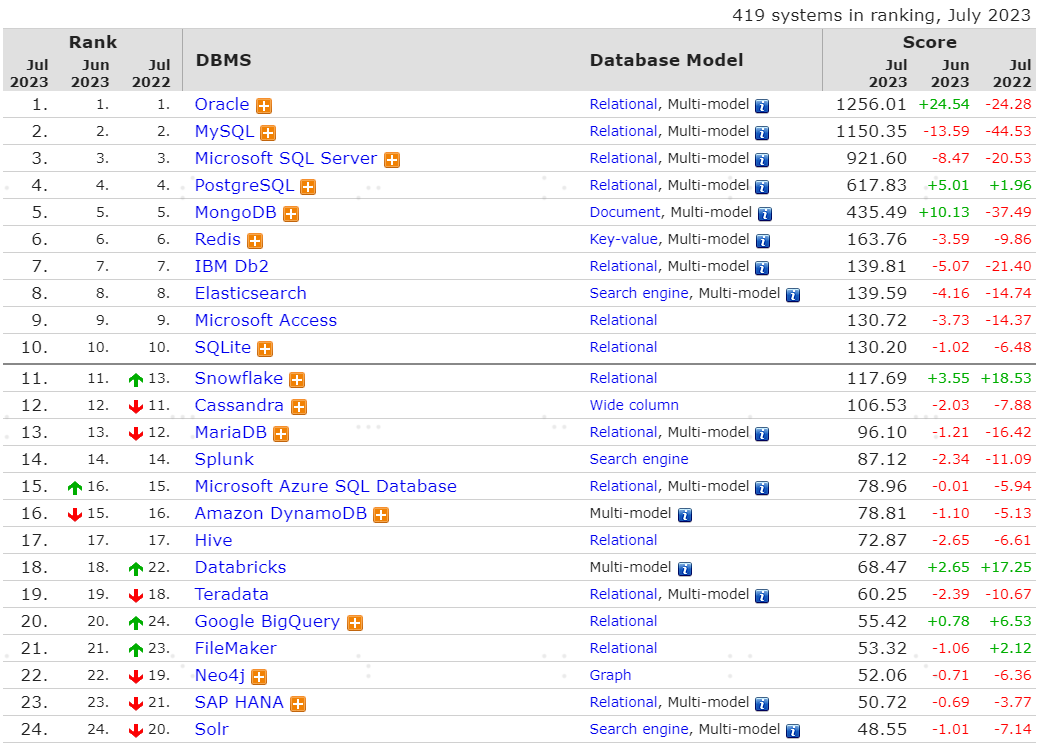Open the Solr DBMS link
The image size is (1037, 745).
(212, 730)
